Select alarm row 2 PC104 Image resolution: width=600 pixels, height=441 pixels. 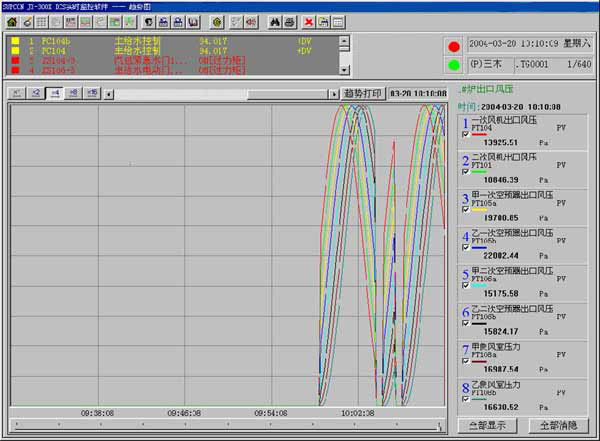pos(171,51)
